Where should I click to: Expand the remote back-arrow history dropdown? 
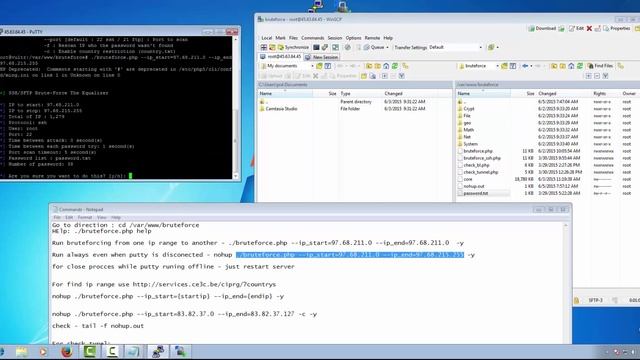click(x=531, y=66)
